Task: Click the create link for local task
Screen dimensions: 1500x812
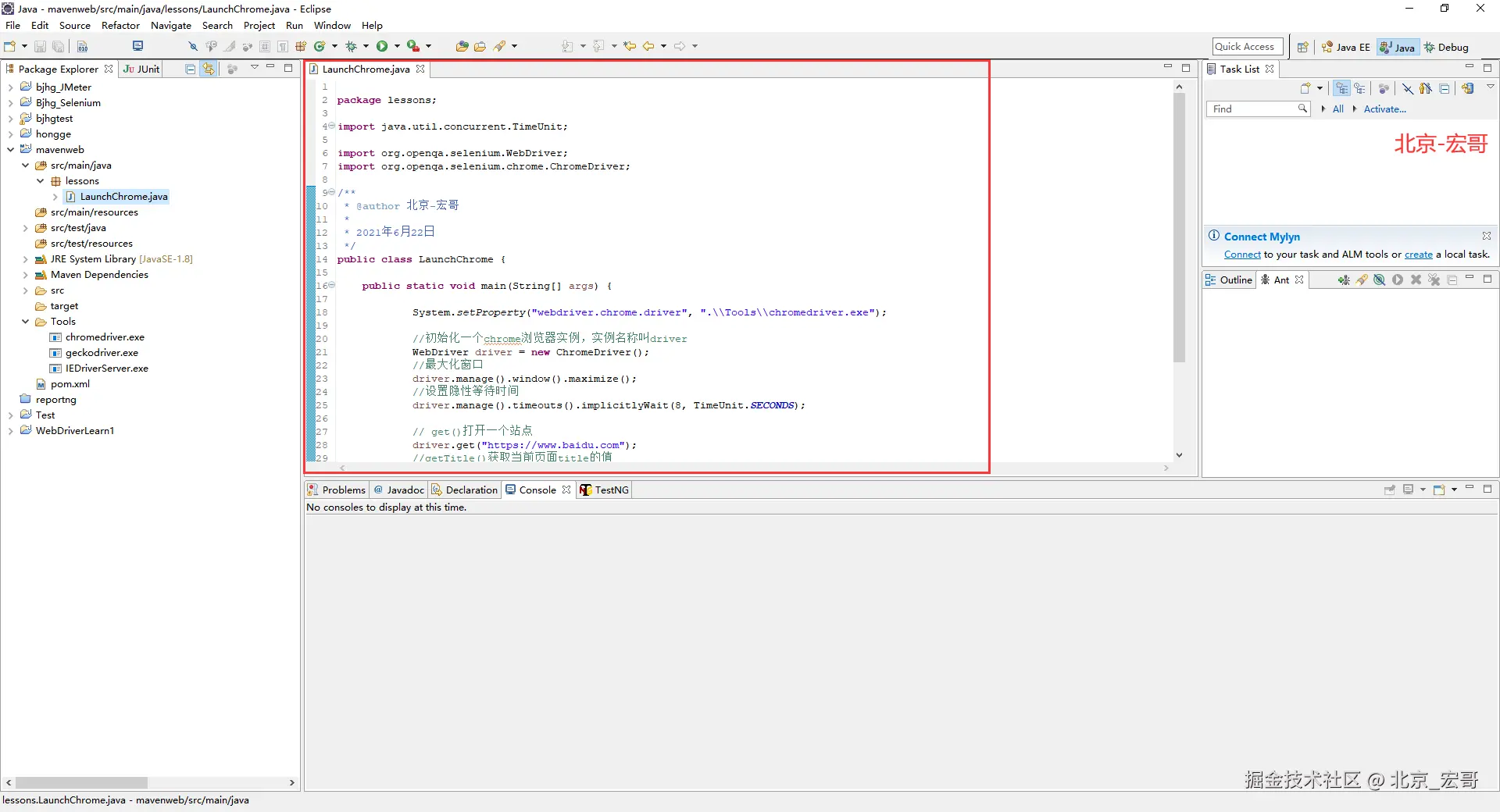Action: 1418,255
